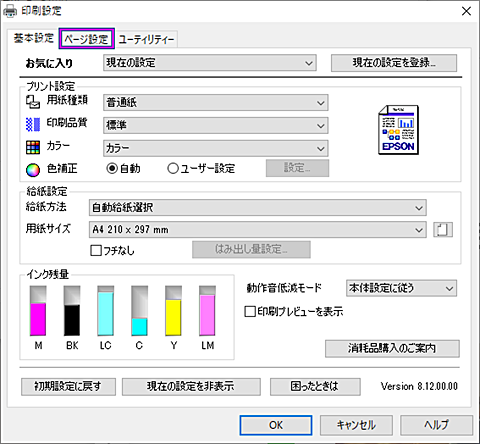Image resolution: width=480 pixels, height=444 pixels.
Task: Expand the 用紙サイズ A4 dropdown
Action: point(257,230)
